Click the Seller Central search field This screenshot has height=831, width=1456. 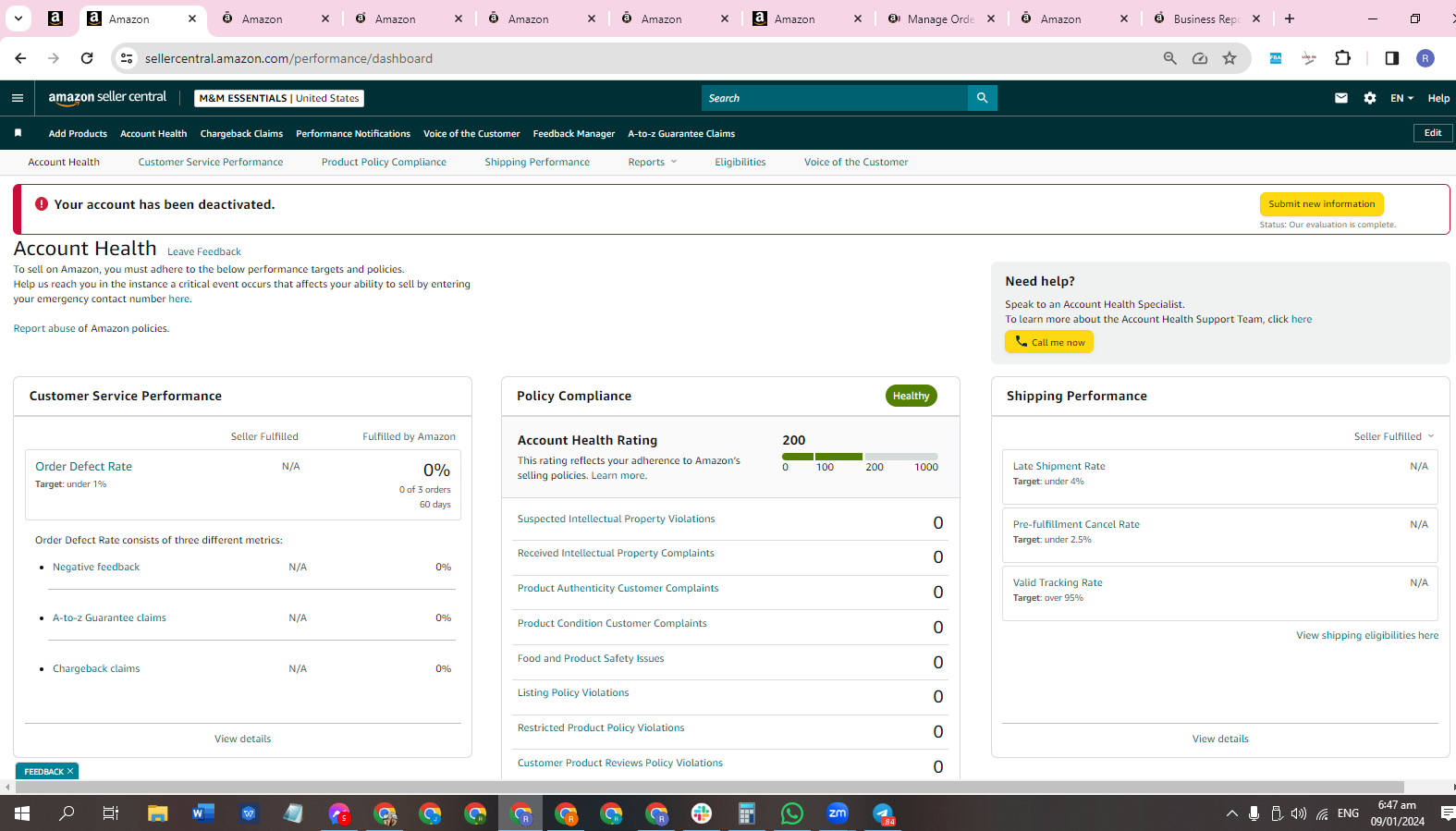835,98
